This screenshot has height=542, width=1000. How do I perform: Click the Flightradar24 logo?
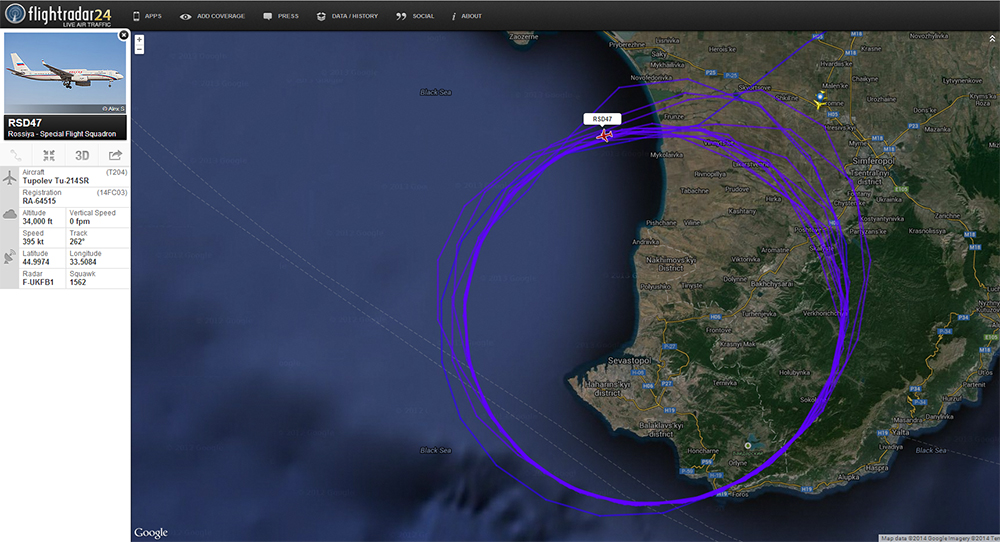point(58,15)
